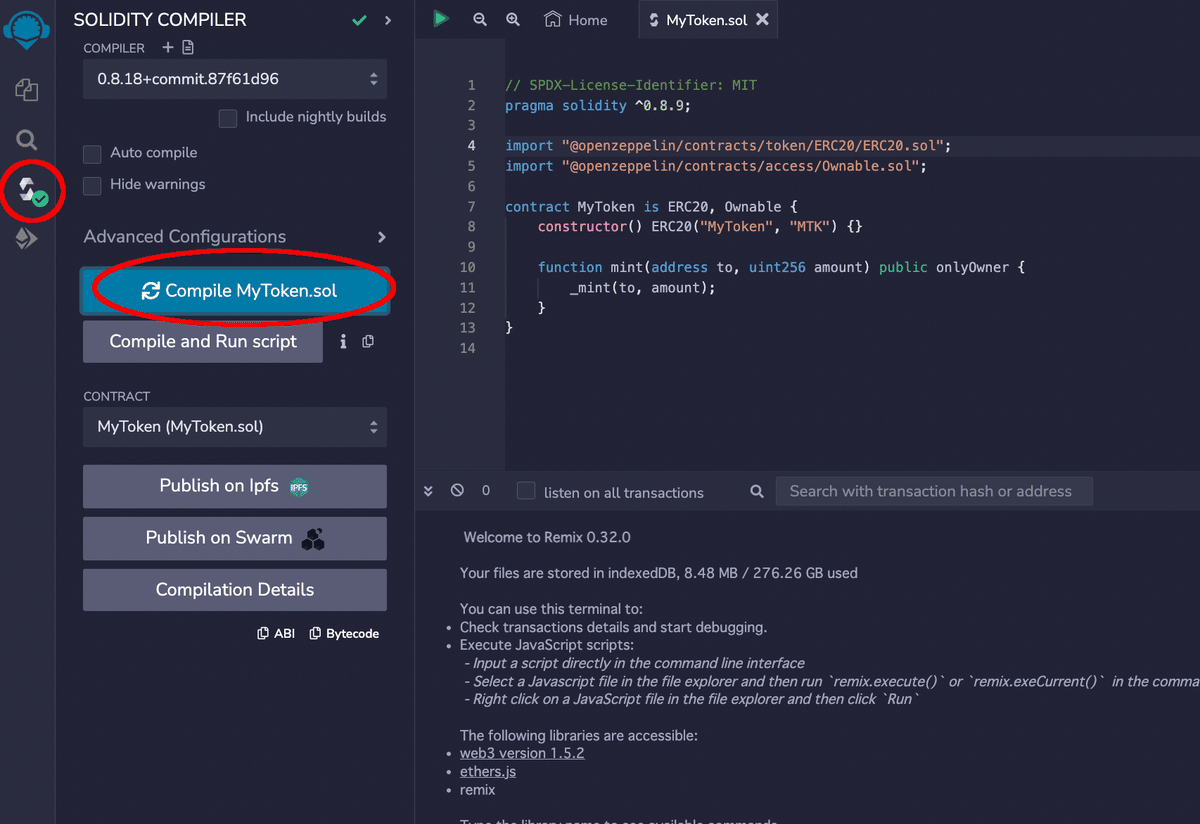Image resolution: width=1200 pixels, height=824 pixels.
Task: Click the Welcome to Remix 0.32.0 text
Action: pos(547,537)
